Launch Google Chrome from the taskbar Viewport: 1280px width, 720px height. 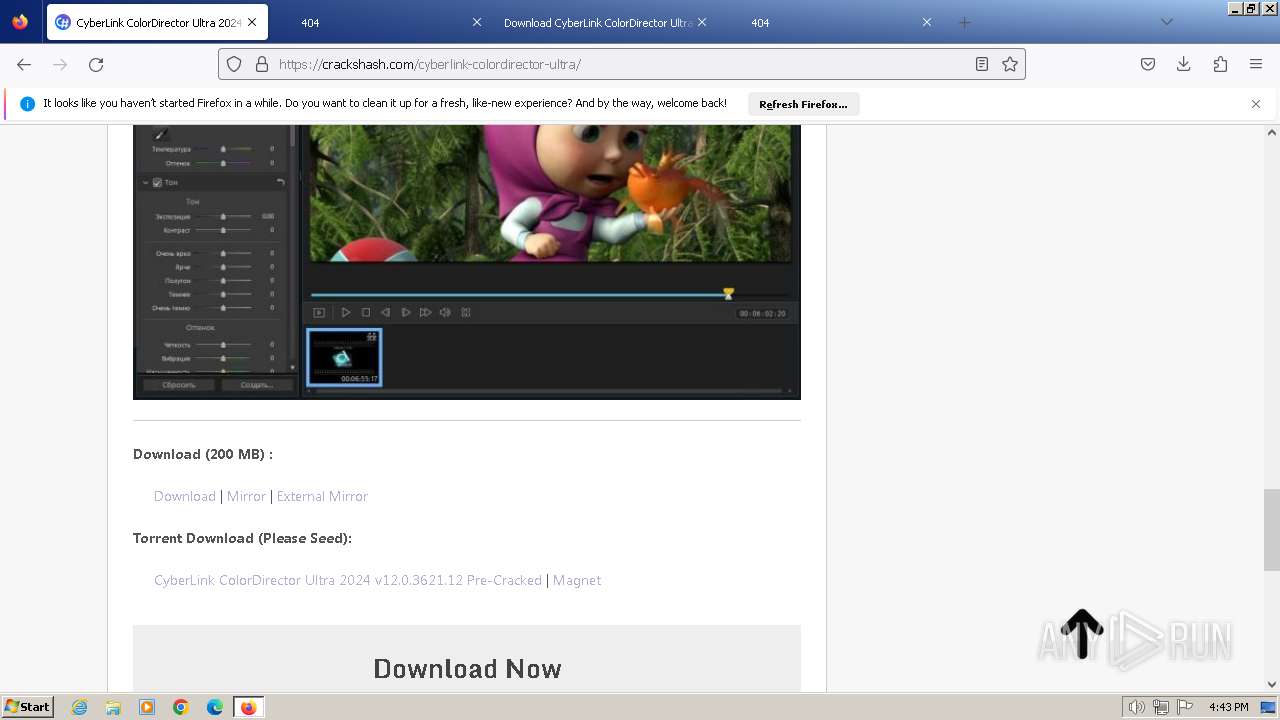(181, 707)
